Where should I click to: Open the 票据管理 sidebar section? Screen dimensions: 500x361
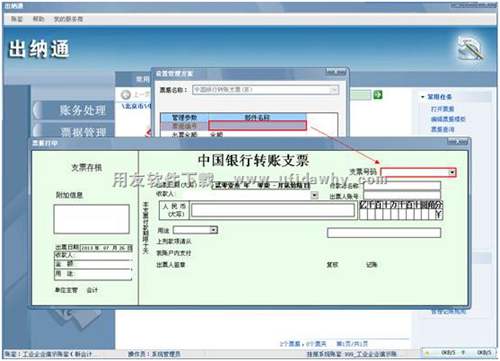pyautogui.click(x=74, y=132)
